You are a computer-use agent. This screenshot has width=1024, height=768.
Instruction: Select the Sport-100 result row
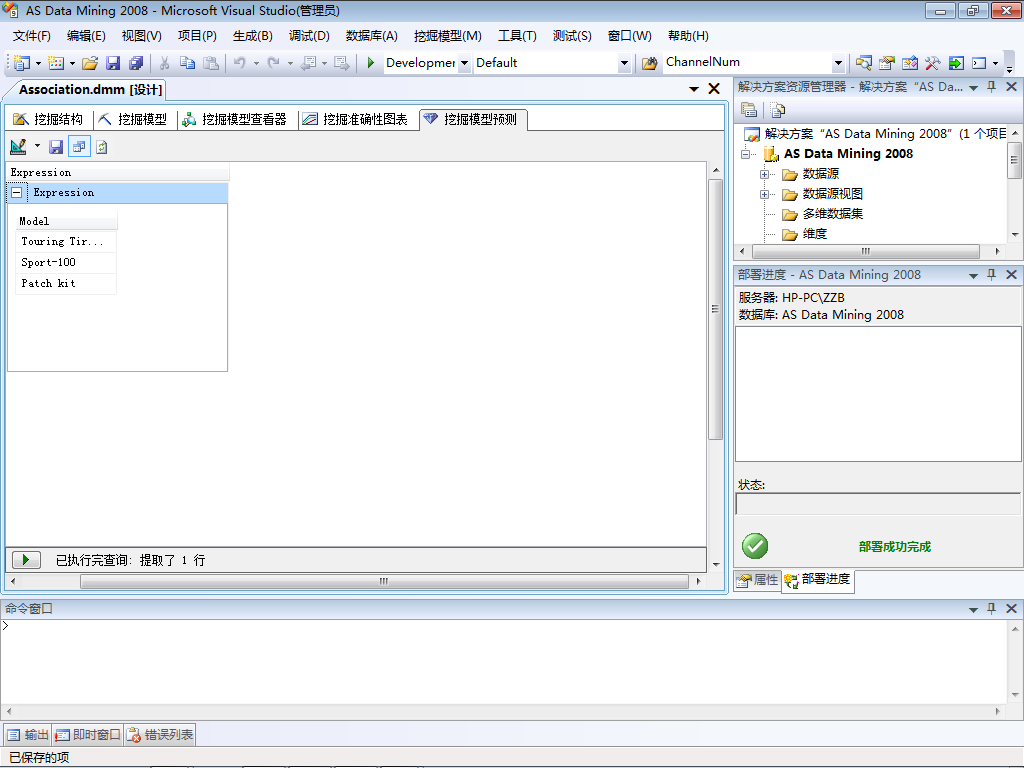pos(65,263)
